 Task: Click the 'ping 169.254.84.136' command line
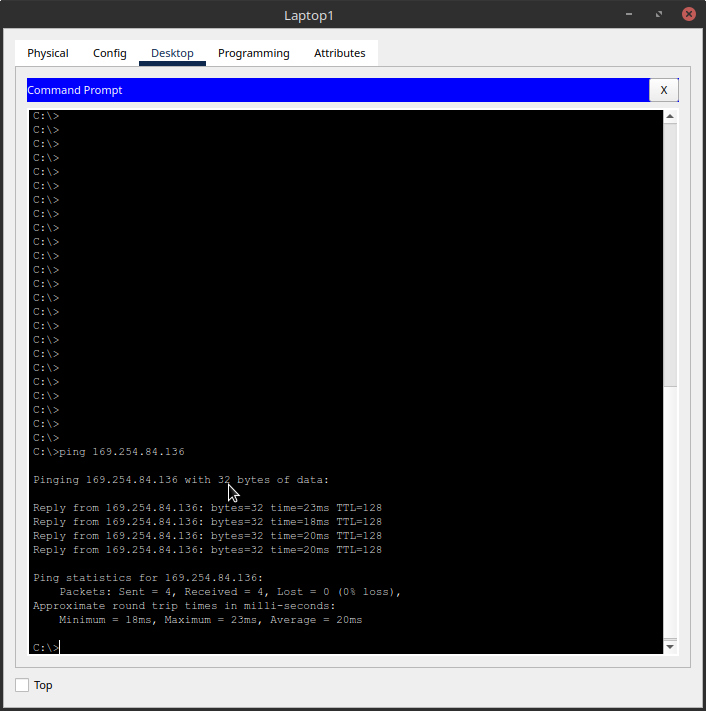coord(109,452)
